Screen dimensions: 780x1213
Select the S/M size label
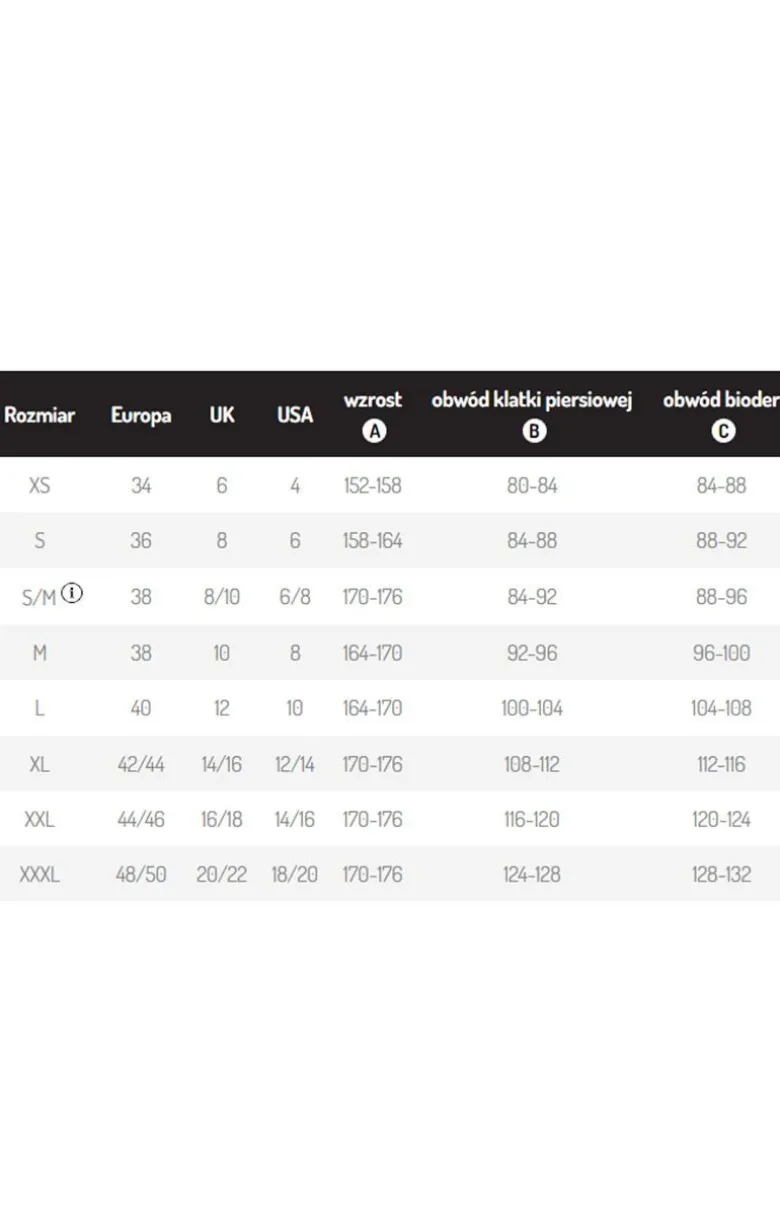(40, 598)
